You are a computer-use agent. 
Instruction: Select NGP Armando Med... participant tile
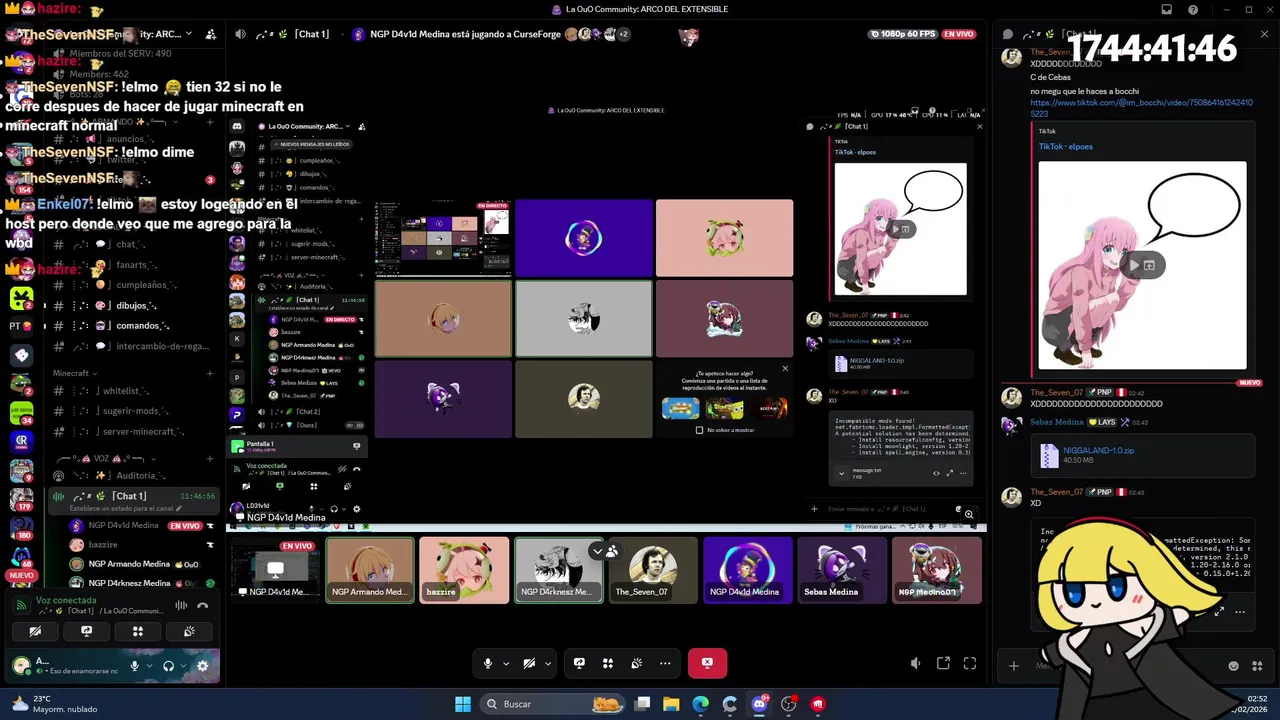tap(370, 570)
